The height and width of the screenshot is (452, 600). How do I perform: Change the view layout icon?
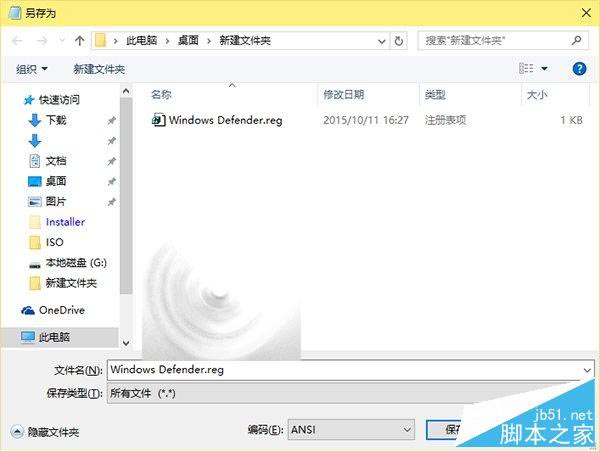coord(526,69)
